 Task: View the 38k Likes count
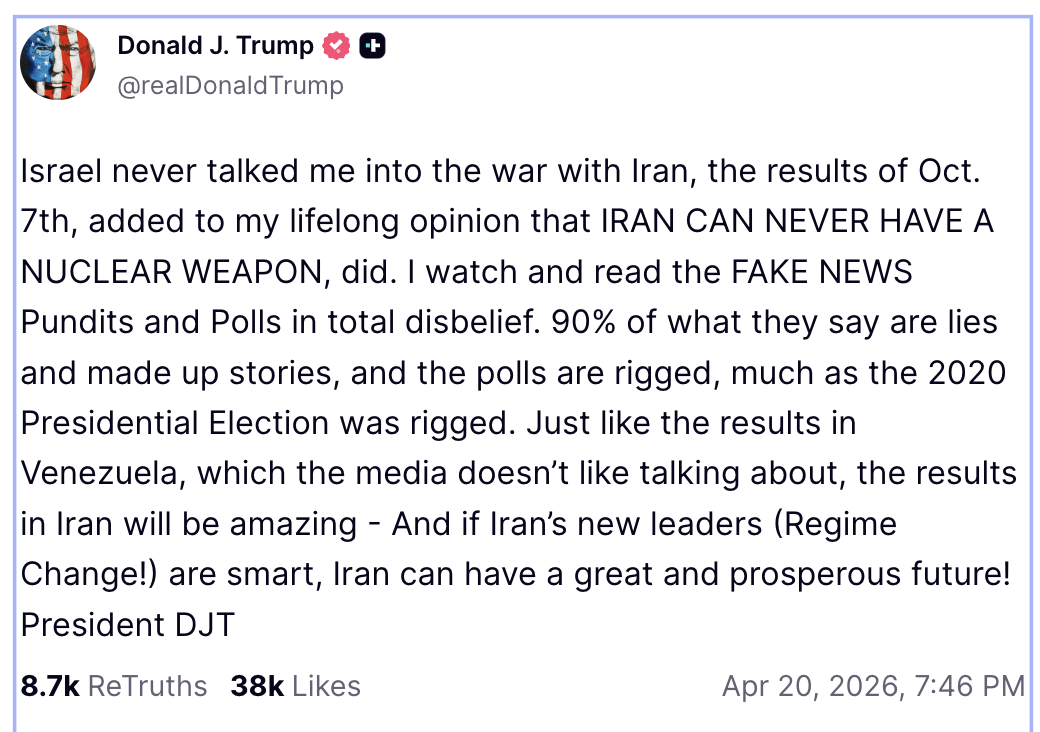(x=257, y=686)
